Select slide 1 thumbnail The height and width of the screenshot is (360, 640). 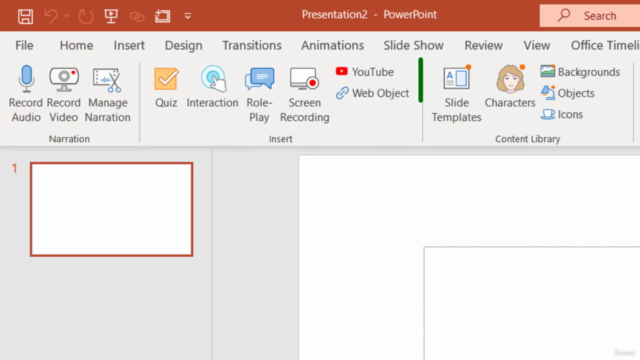tap(111, 209)
